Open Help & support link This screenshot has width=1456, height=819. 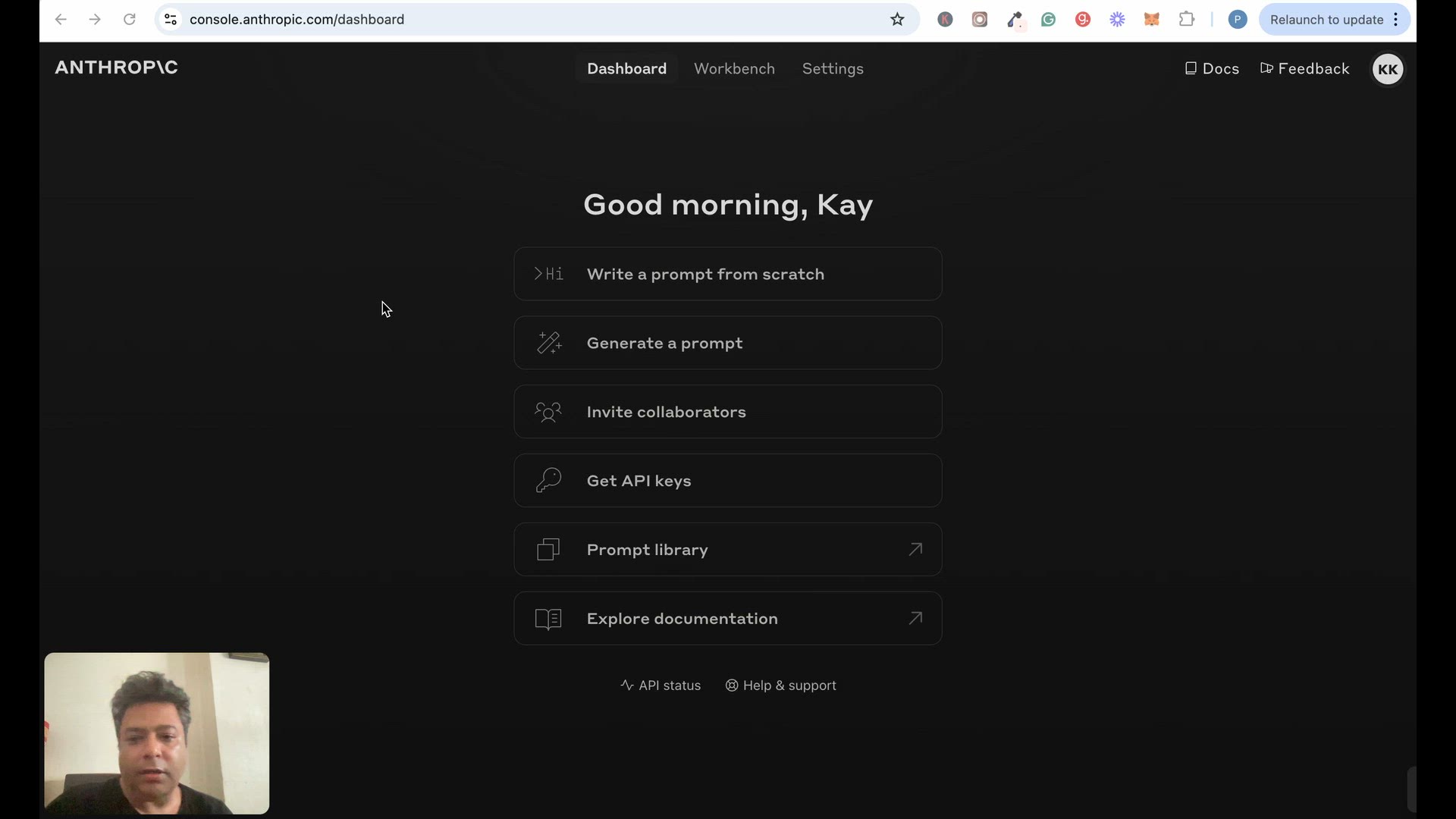click(x=781, y=686)
